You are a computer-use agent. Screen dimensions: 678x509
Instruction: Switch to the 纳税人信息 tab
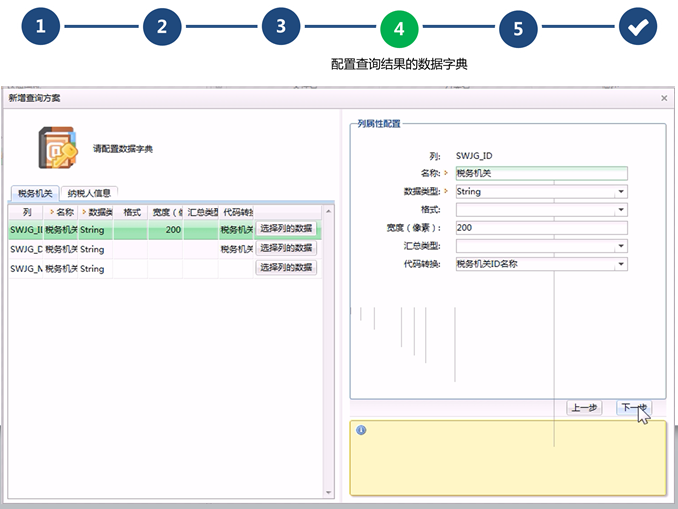click(x=89, y=193)
